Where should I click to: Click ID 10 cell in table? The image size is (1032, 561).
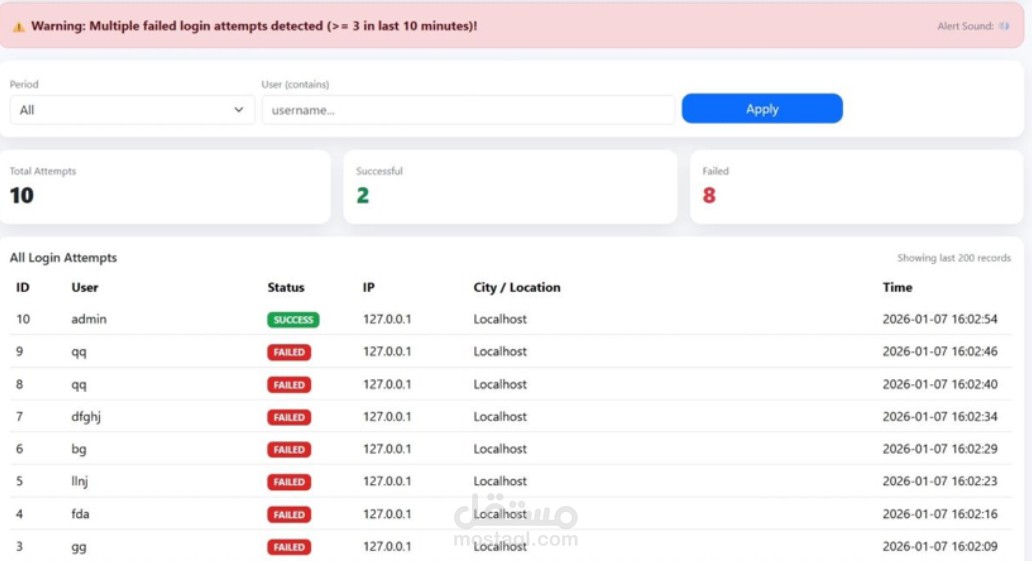(23, 319)
